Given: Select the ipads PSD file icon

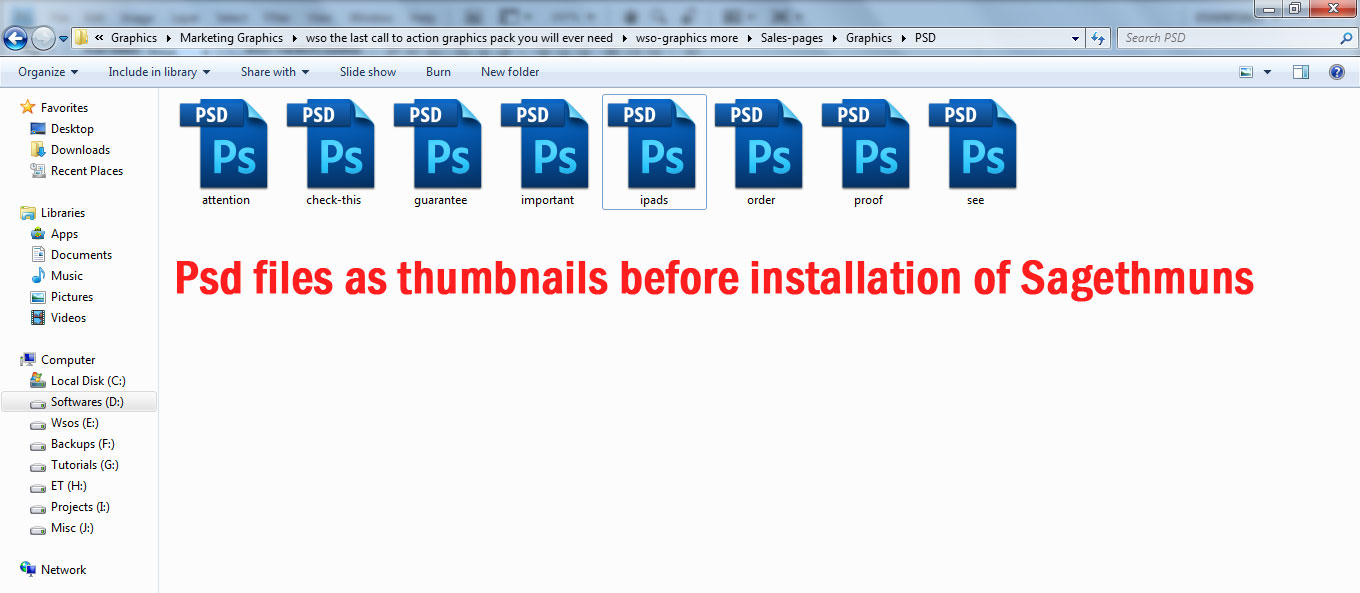Looking at the screenshot, I should point(653,144).
